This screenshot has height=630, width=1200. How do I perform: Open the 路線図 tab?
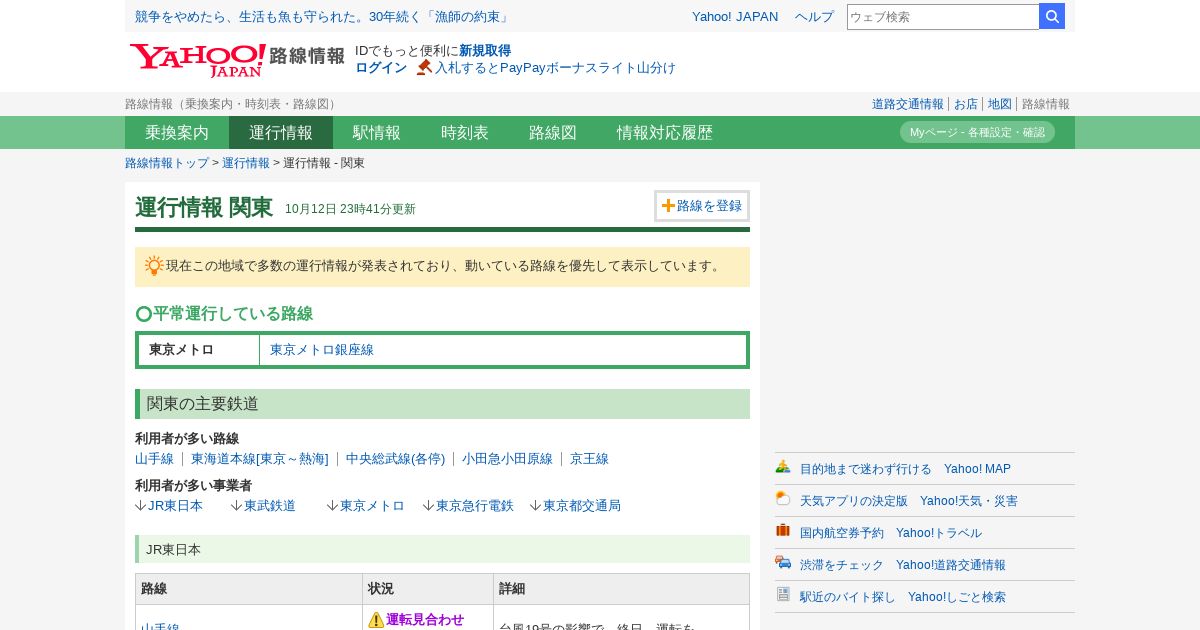click(x=553, y=132)
